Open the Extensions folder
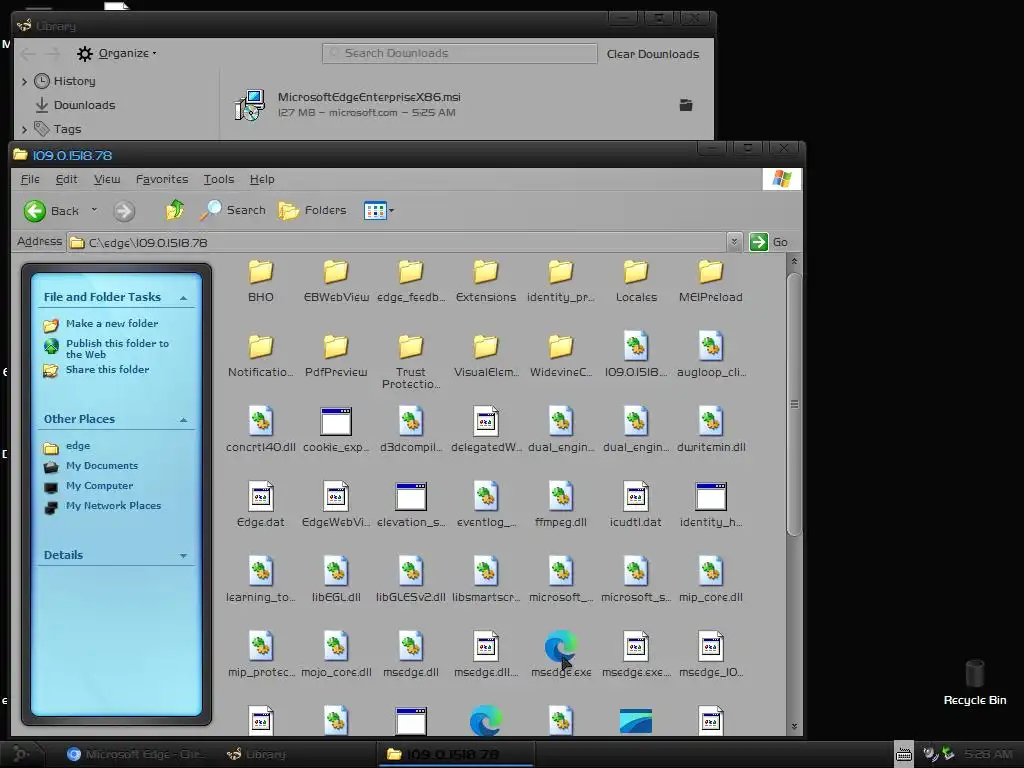Viewport: 1024px width, 768px height. (486, 272)
